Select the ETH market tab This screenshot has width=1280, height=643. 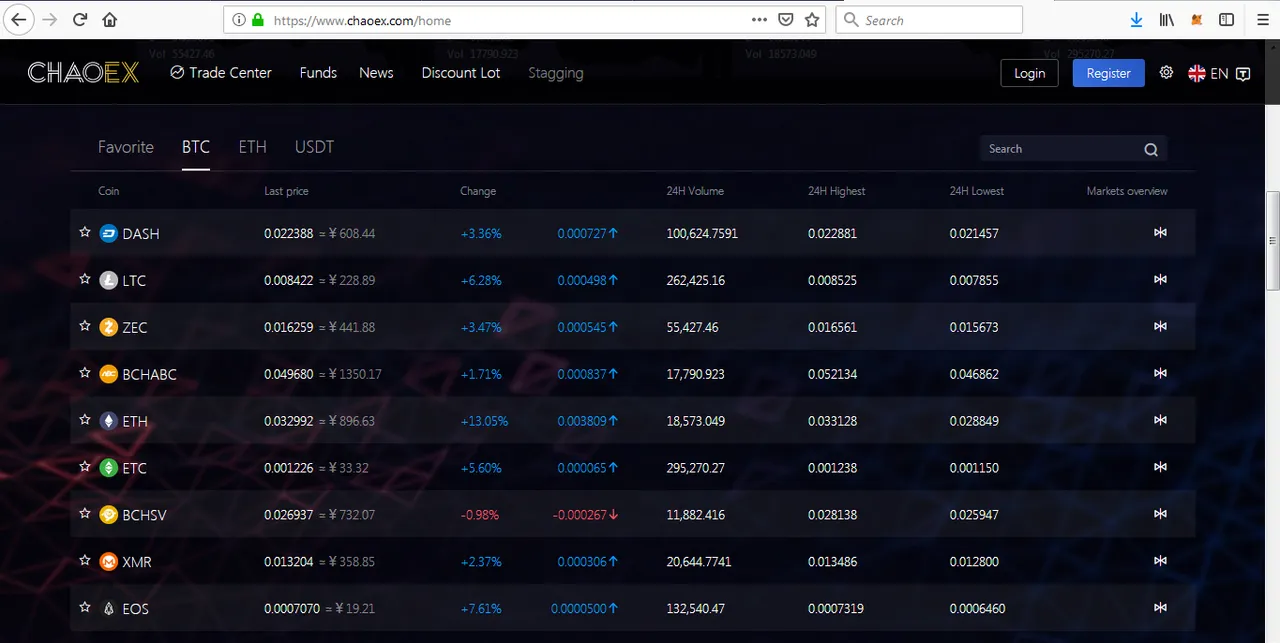click(x=252, y=147)
